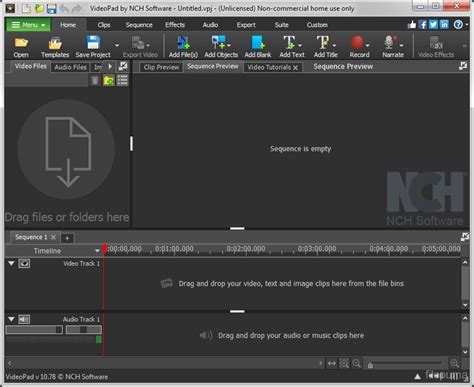The height and width of the screenshot is (387, 474).
Task: Click the Open folder icon
Action: click(x=21, y=43)
